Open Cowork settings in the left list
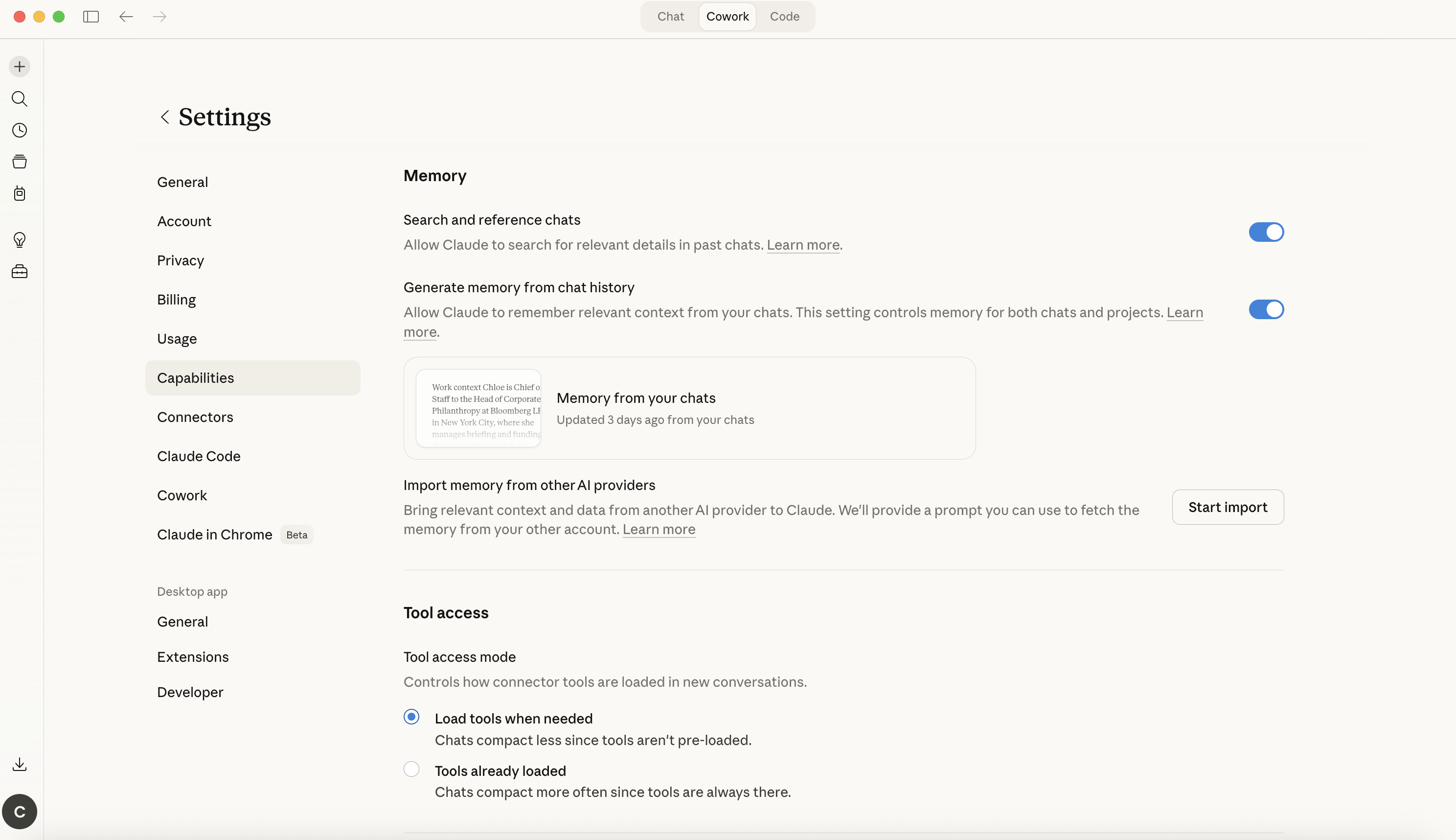Viewport: 1456px width, 840px height. click(x=253, y=495)
